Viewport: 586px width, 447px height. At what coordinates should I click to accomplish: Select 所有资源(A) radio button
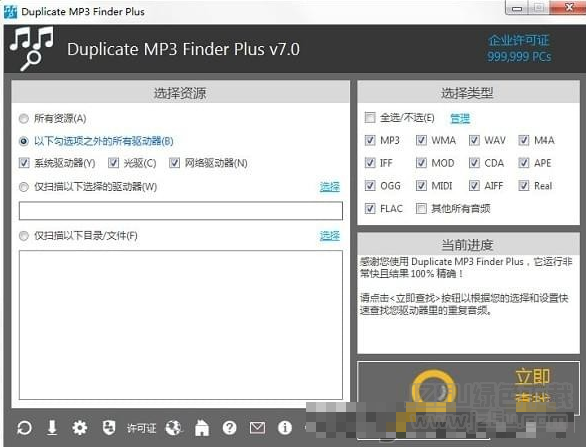coord(24,119)
